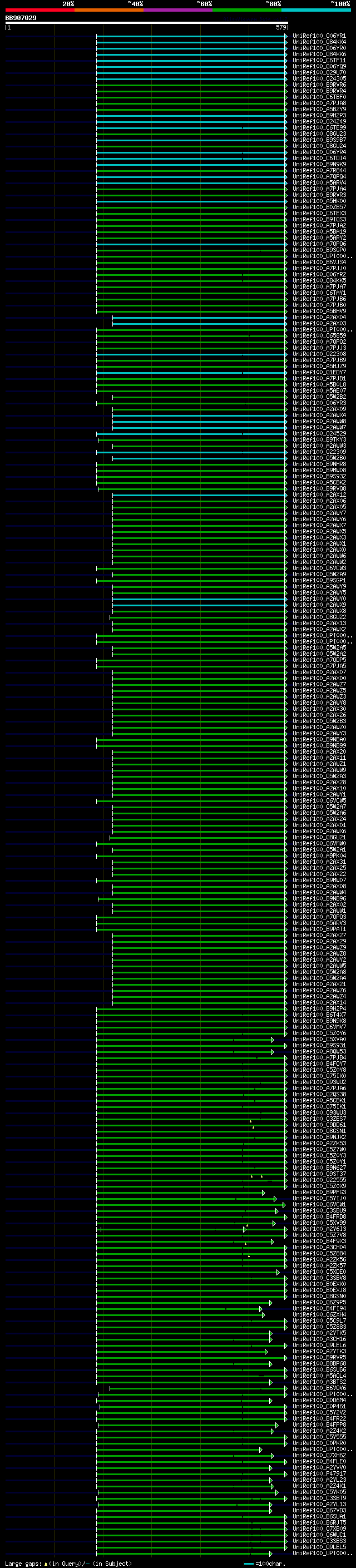The width and height of the screenshot is (356, 1568).
Task: Select hit label UniRef100_P47917
Action: tap(319, 1473)
